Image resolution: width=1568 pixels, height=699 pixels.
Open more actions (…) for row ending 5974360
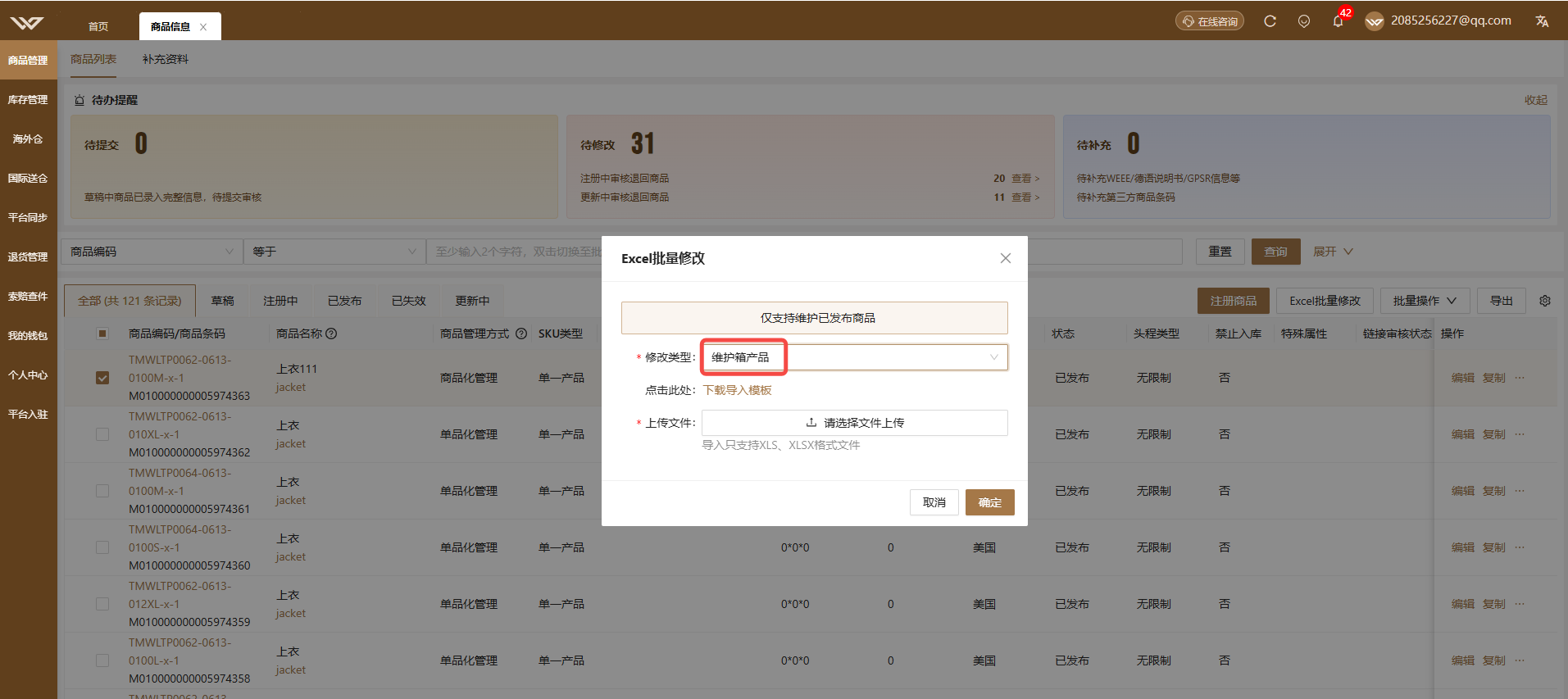click(x=1520, y=547)
